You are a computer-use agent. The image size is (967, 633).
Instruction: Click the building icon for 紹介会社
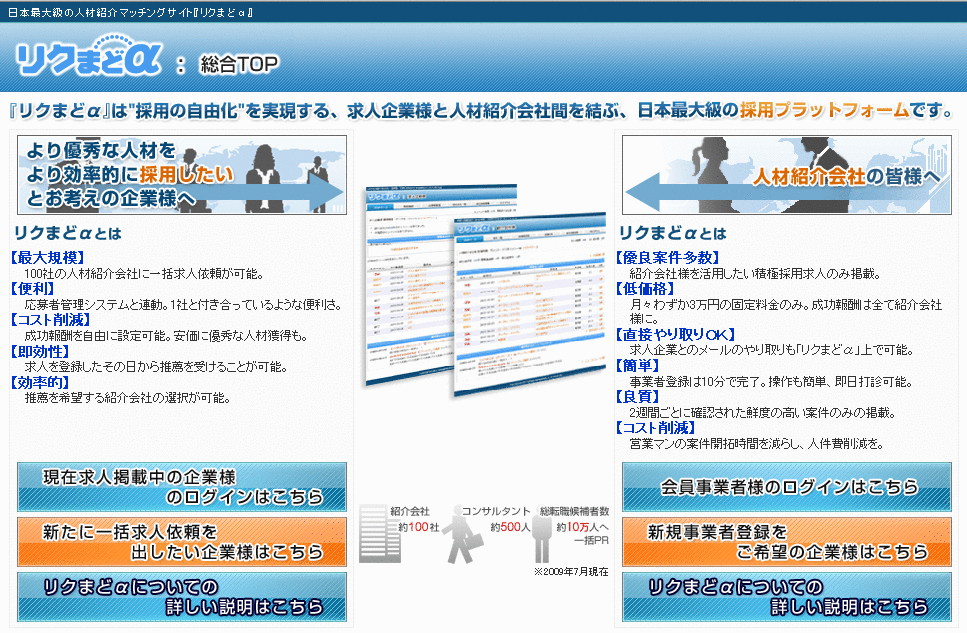click(x=381, y=533)
